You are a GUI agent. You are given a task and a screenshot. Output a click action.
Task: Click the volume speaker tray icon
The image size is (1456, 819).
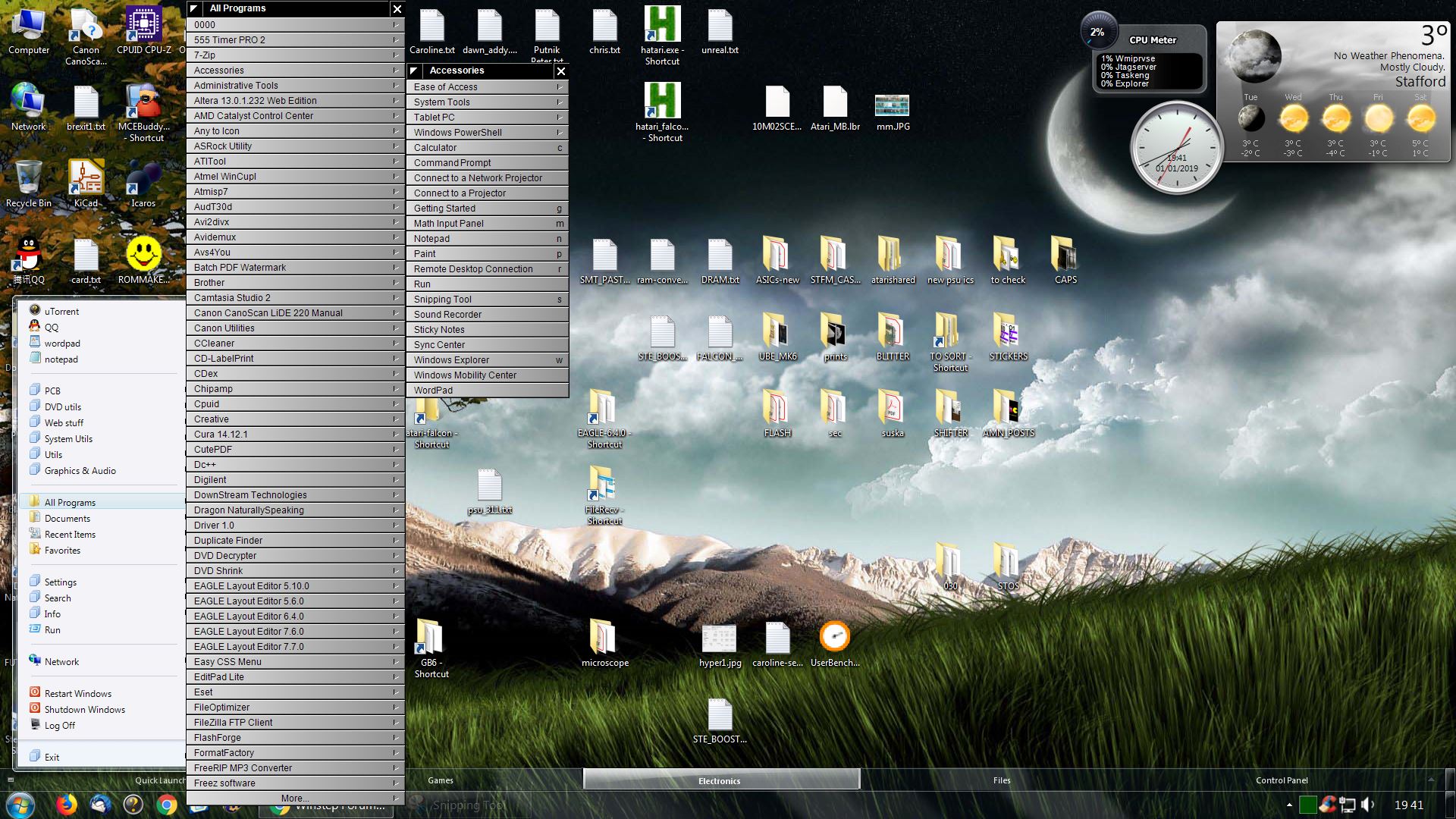[1368, 805]
